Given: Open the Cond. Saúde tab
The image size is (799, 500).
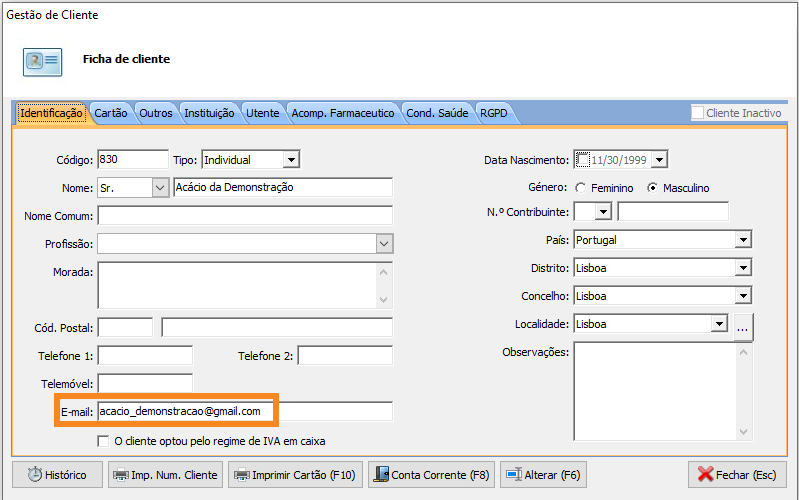Looking at the screenshot, I should 437,113.
